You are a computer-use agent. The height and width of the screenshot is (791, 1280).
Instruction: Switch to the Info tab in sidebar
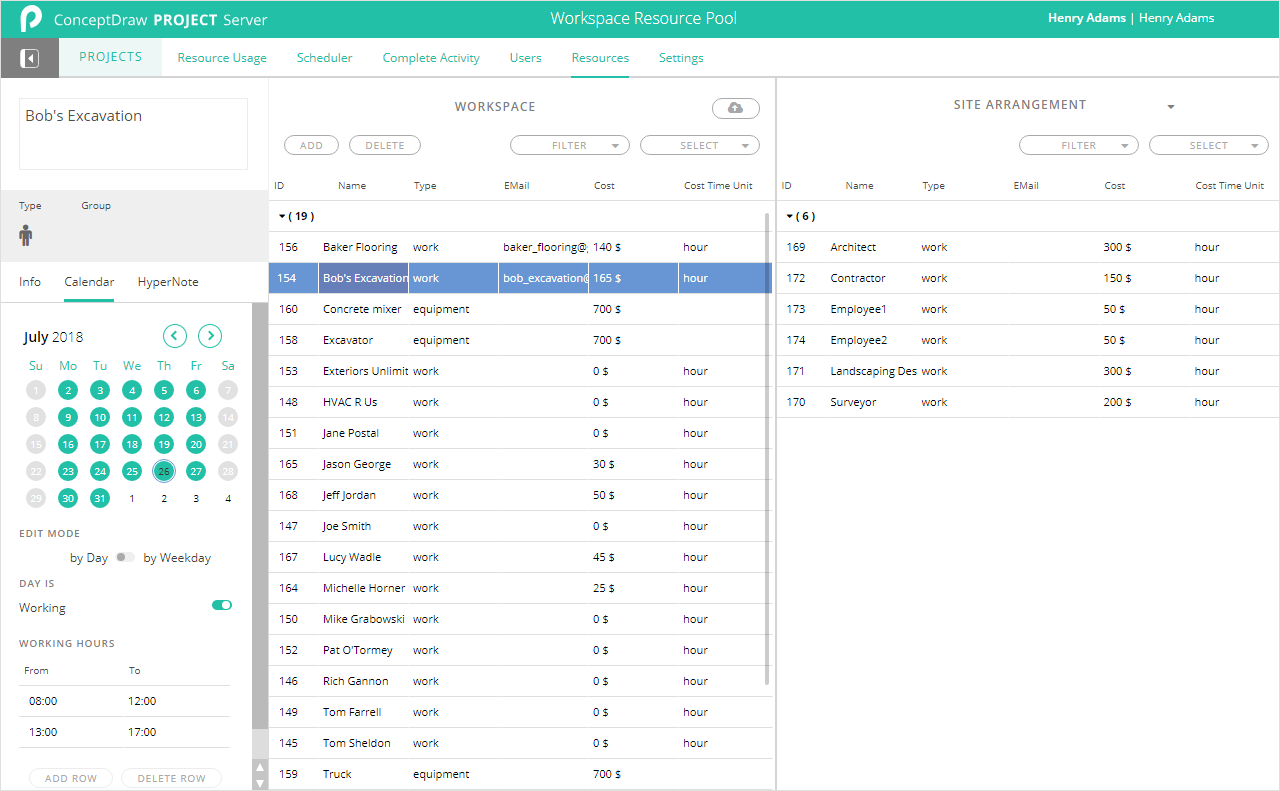(30, 282)
